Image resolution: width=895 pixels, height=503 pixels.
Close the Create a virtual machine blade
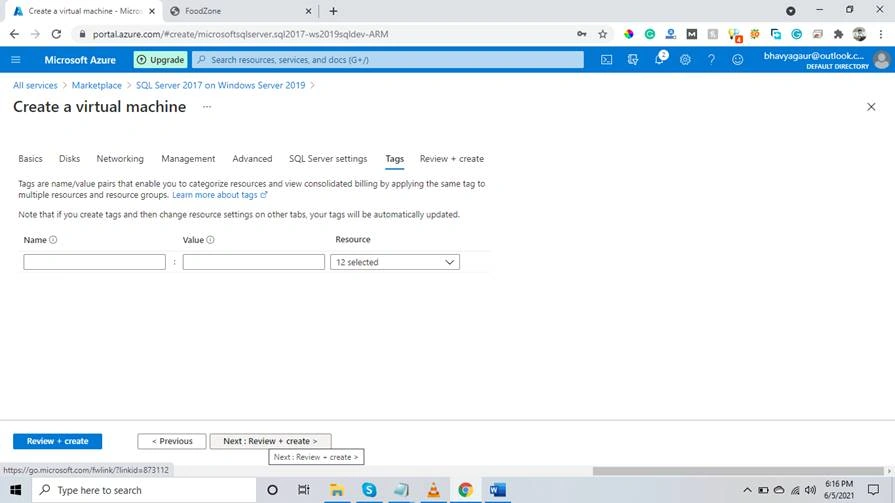point(871,107)
